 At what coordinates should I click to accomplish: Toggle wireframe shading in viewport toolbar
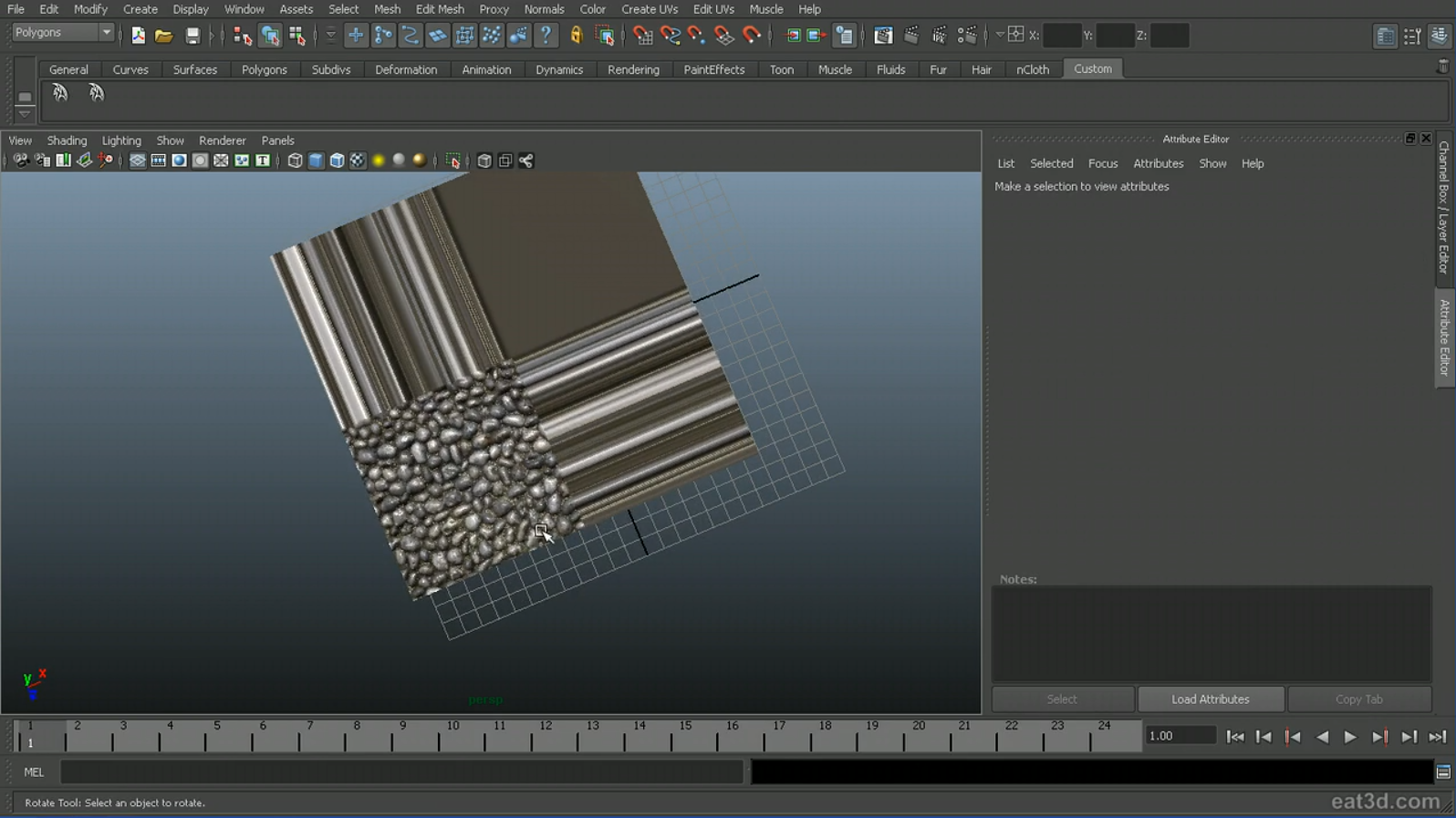click(295, 160)
